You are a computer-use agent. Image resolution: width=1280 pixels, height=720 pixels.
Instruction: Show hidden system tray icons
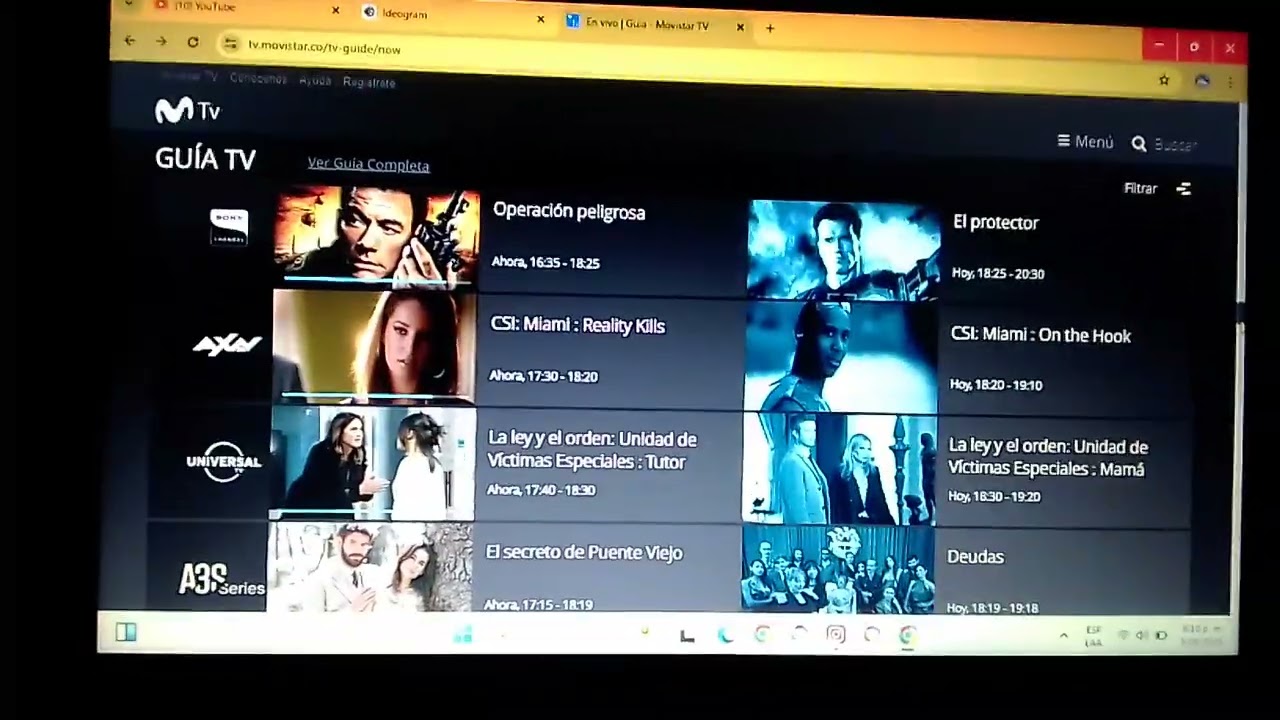1063,635
